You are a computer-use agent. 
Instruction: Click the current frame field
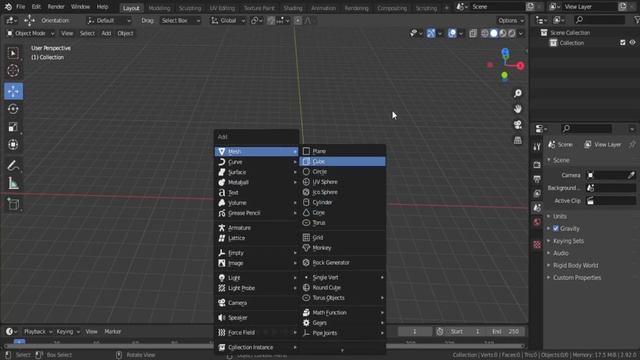click(415, 331)
